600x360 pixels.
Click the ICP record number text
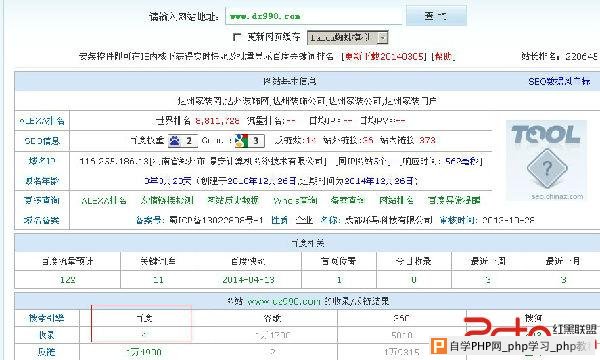point(216,220)
